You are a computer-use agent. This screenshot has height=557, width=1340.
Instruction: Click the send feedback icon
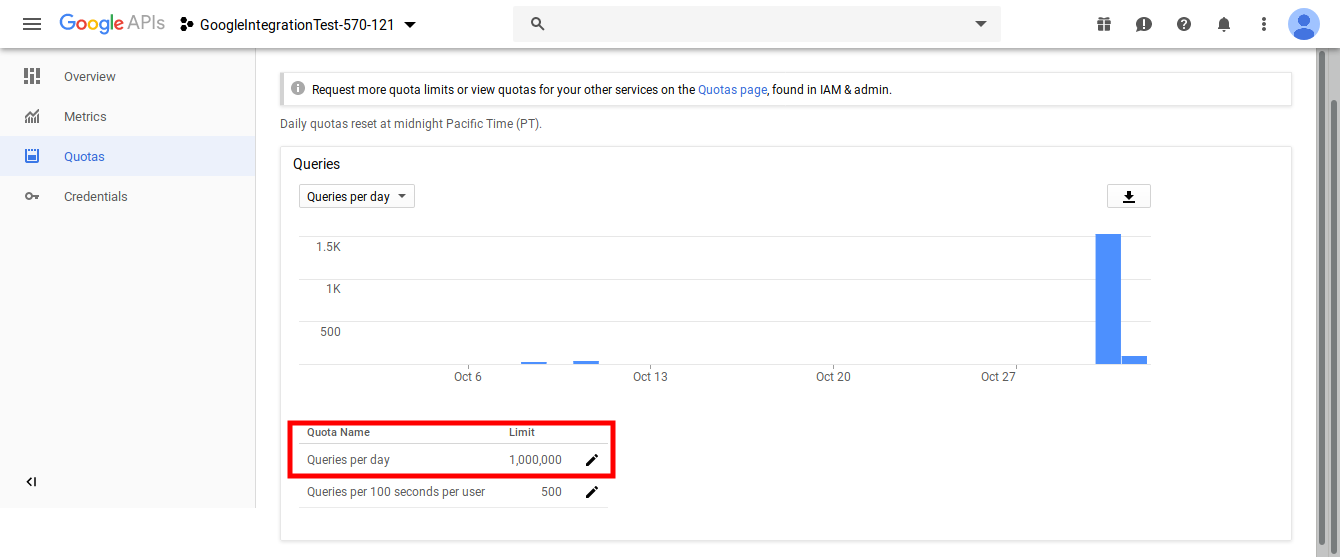tap(1144, 24)
